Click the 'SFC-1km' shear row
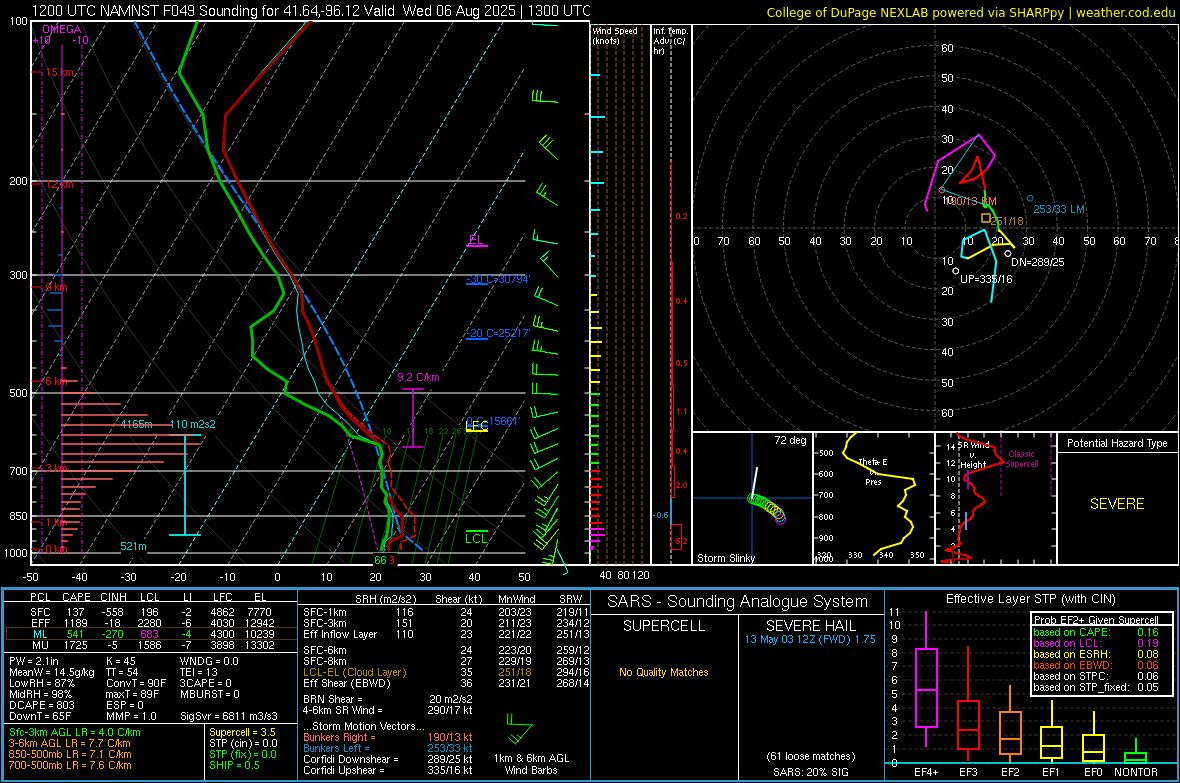 [x=444, y=612]
